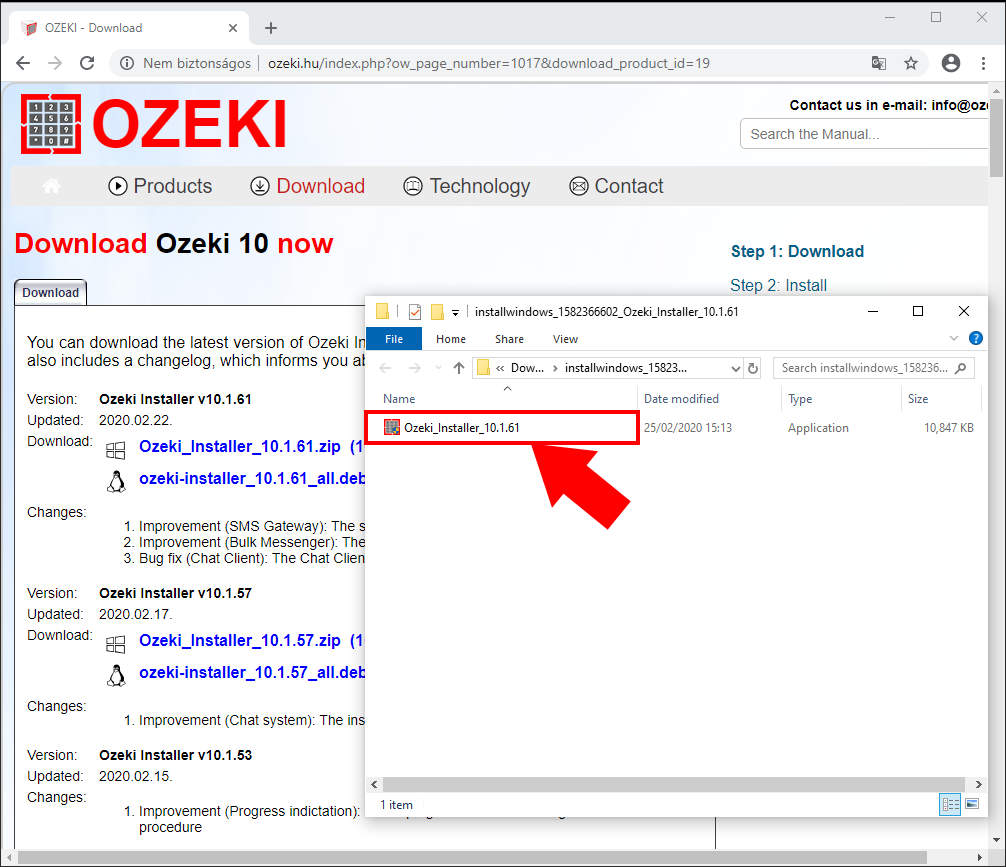Expand the Explorer ribbon chevron

(x=953, y=338)
